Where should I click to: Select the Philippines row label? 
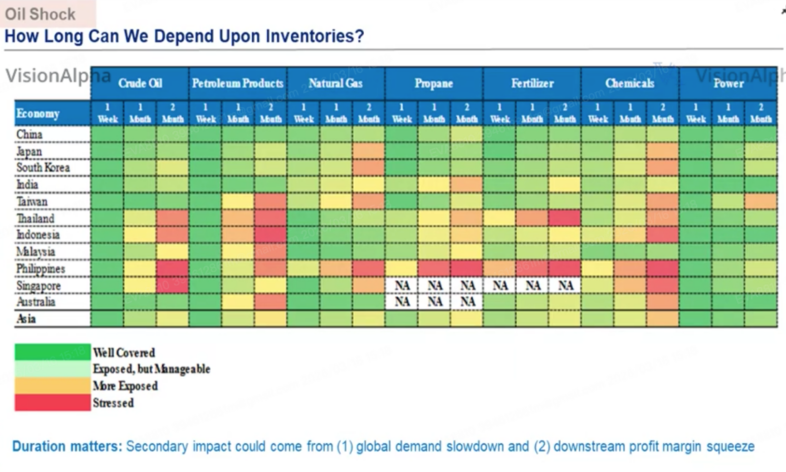pos(41,269)
